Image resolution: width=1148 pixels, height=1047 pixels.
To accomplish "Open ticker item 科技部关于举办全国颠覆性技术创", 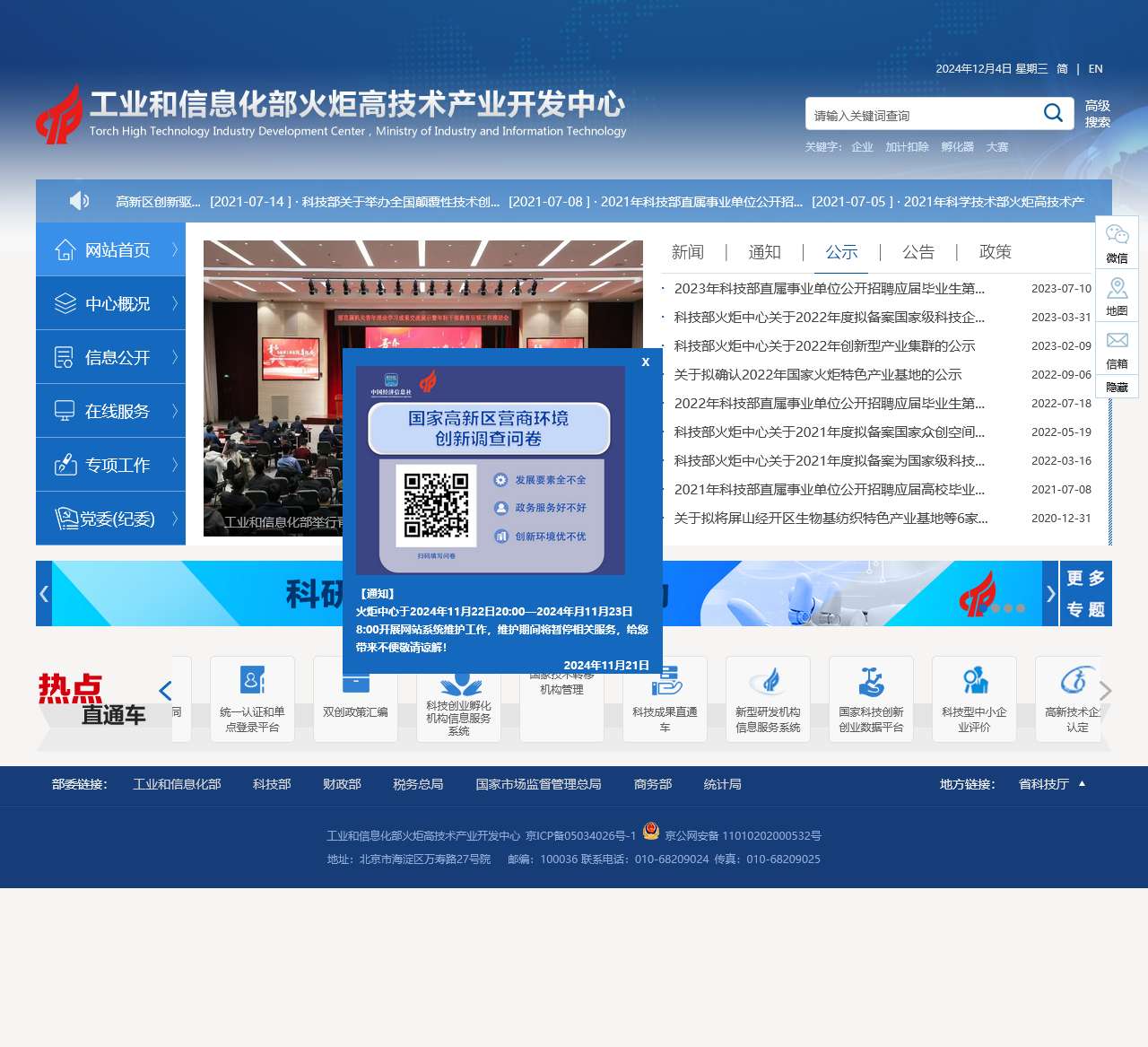I will coord(401,202).
